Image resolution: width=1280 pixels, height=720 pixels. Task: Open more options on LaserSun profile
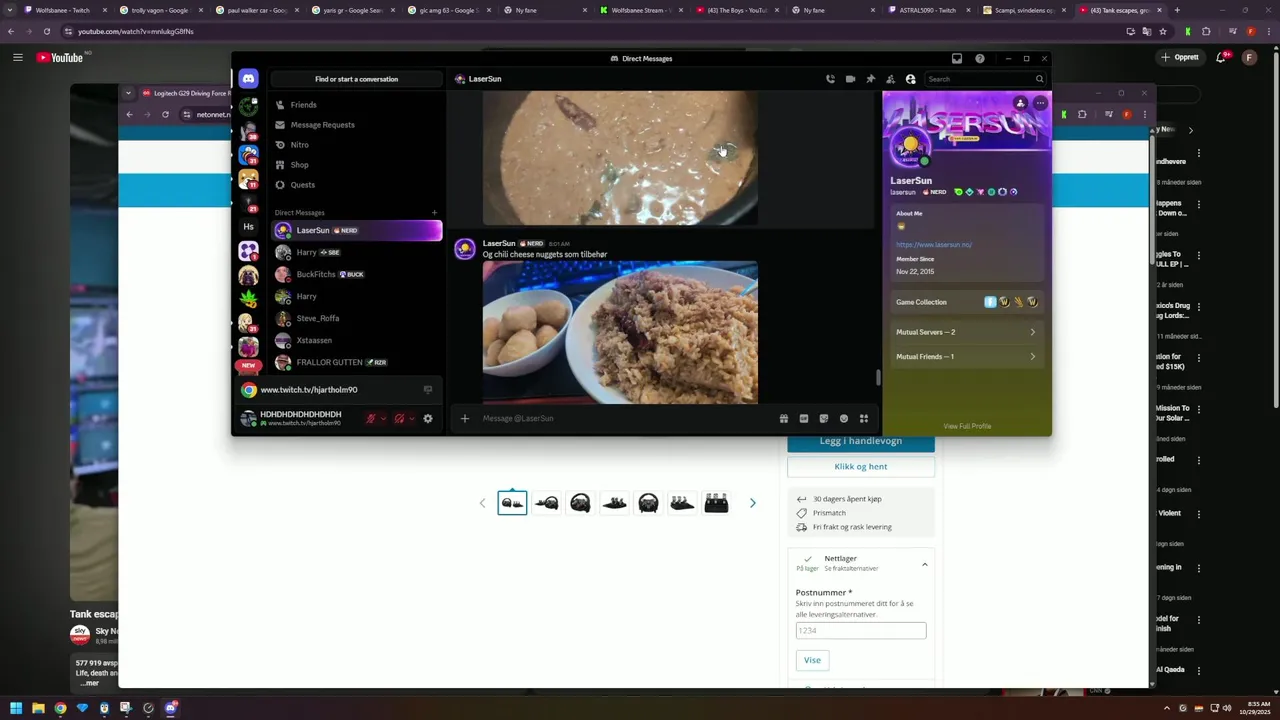coord(1040,103)
